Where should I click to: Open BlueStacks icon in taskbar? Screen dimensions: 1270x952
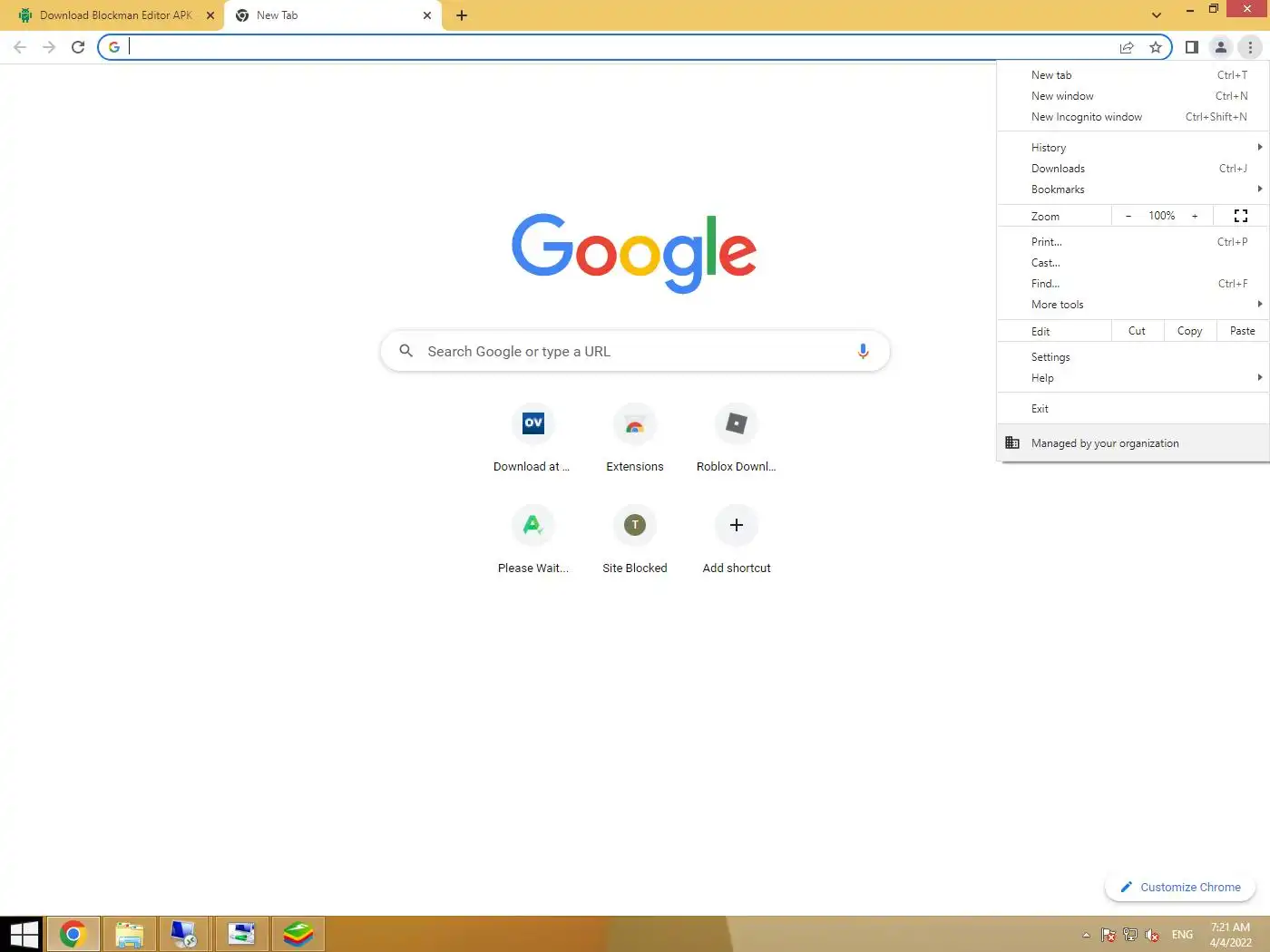298,934
